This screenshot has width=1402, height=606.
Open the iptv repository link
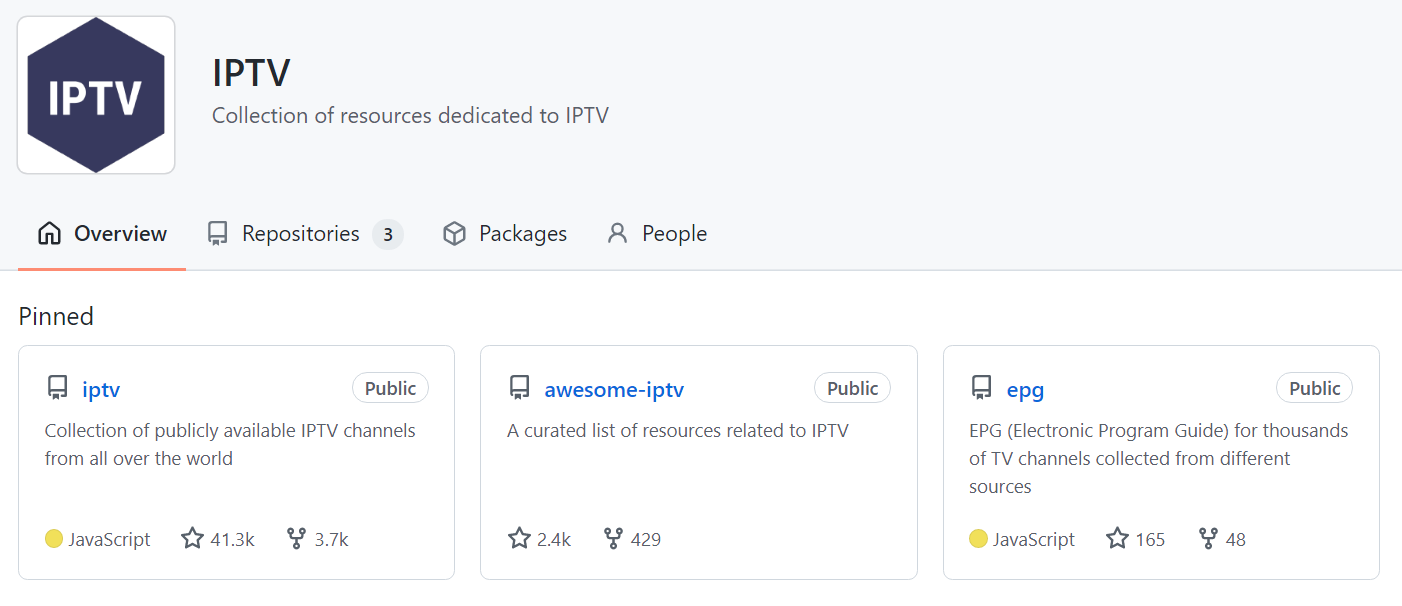coord(101,389)
